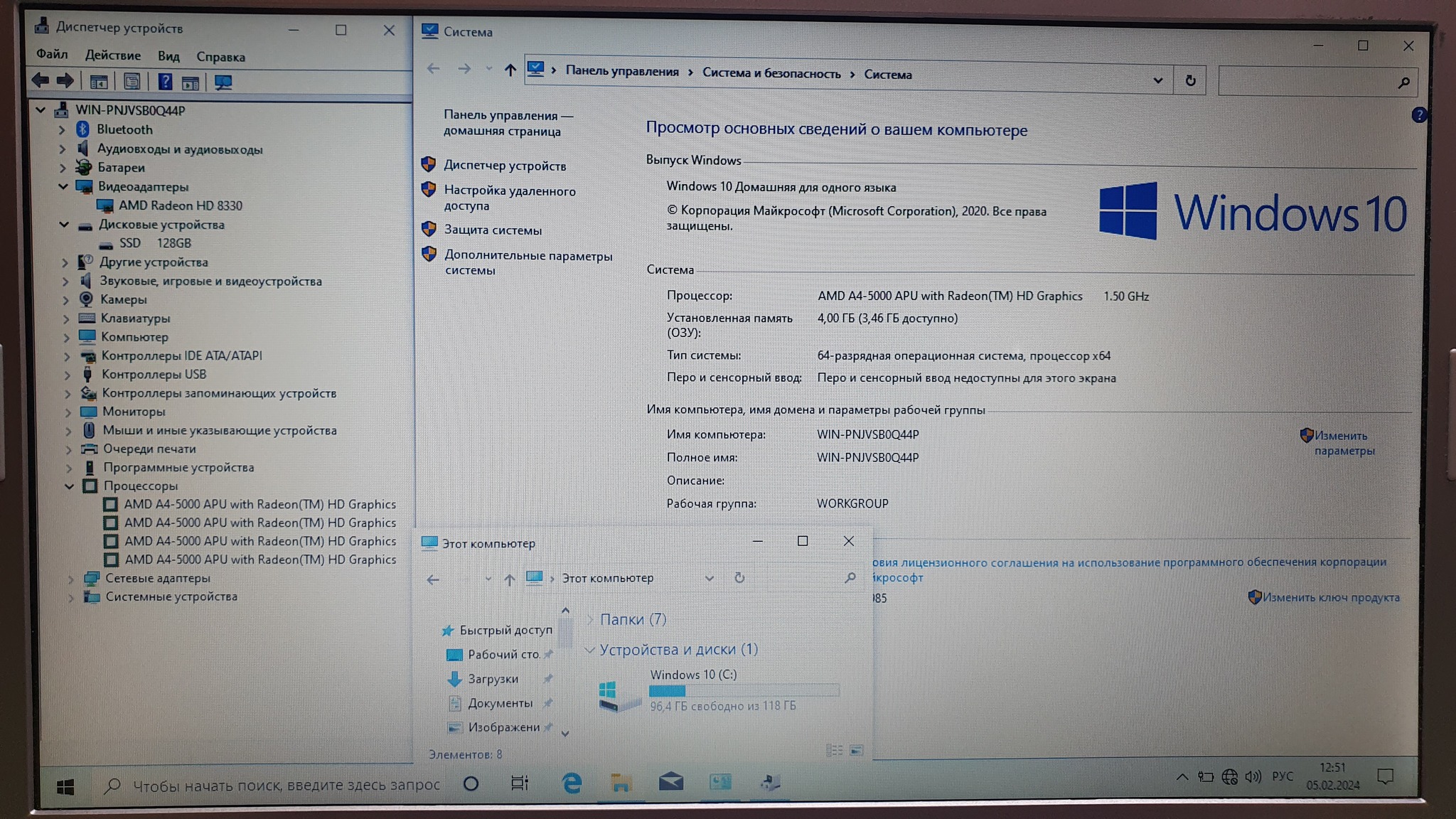The image size is (1456, 819).
Task: Expand the Network adapters category
Action: [70, 579]
